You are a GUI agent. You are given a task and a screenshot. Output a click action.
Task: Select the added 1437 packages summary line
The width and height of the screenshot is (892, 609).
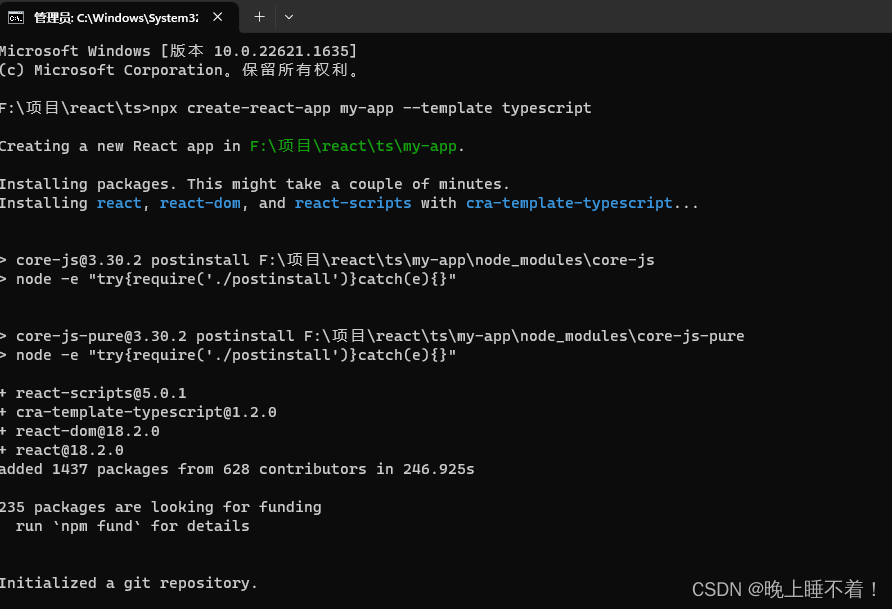pyautogui.click(x=236, y=468)
